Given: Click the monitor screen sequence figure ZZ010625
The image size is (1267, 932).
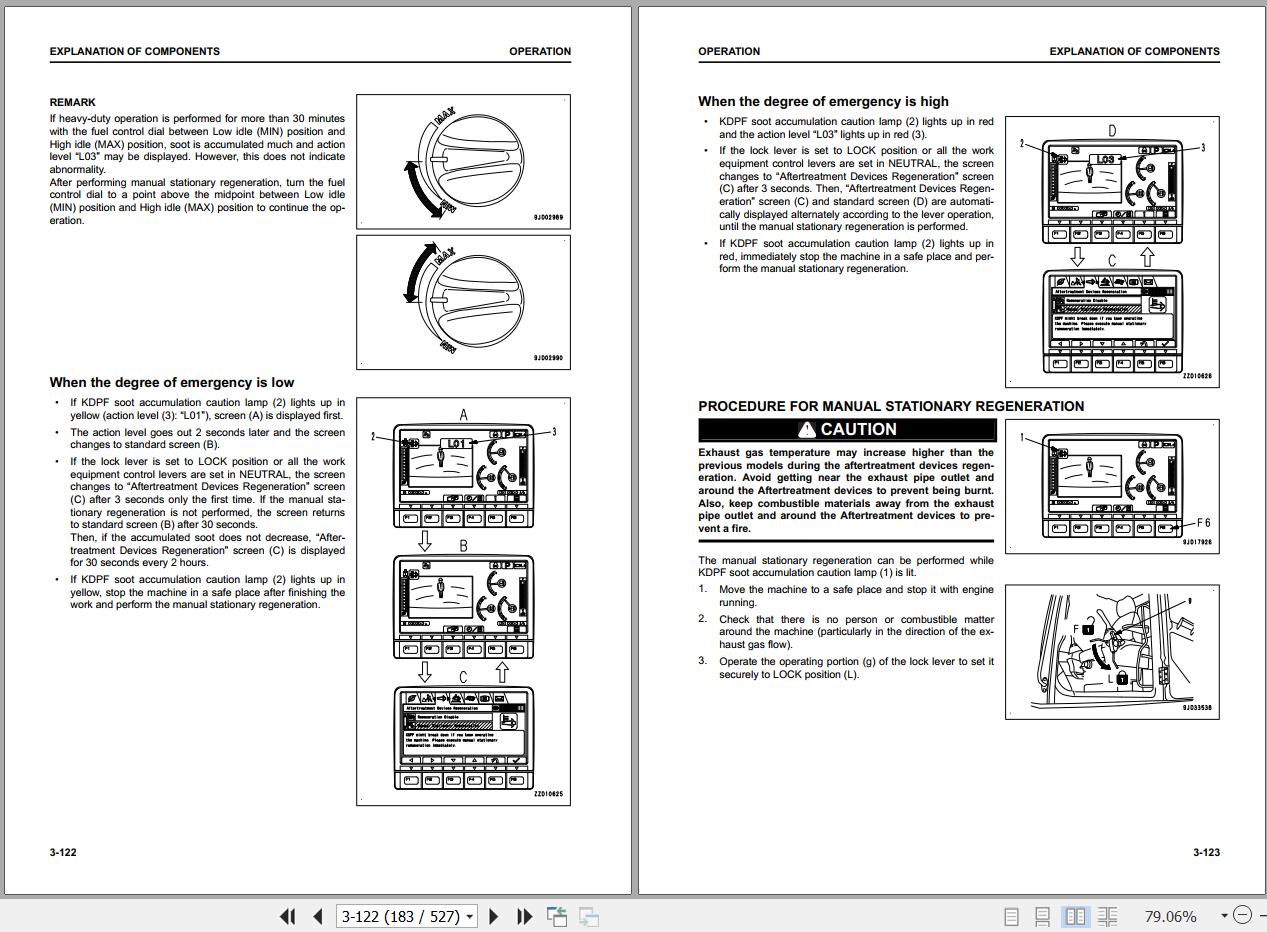Looking at the screenshot, I should tap(463, 601).
